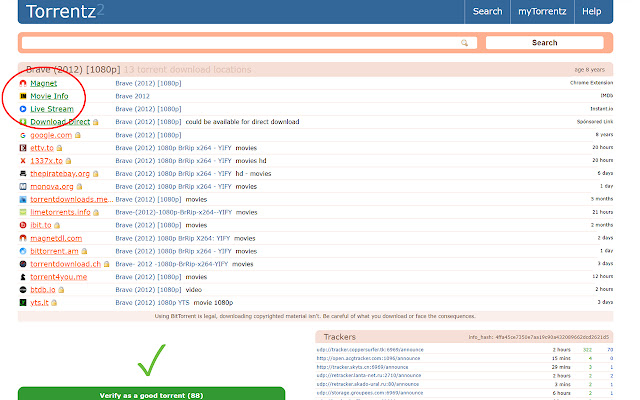Image resolution: width=640 pixels, height=400 pixels.
Task: Click the Brave 2012 title in Movie Info row
Action: click(133, 96)
